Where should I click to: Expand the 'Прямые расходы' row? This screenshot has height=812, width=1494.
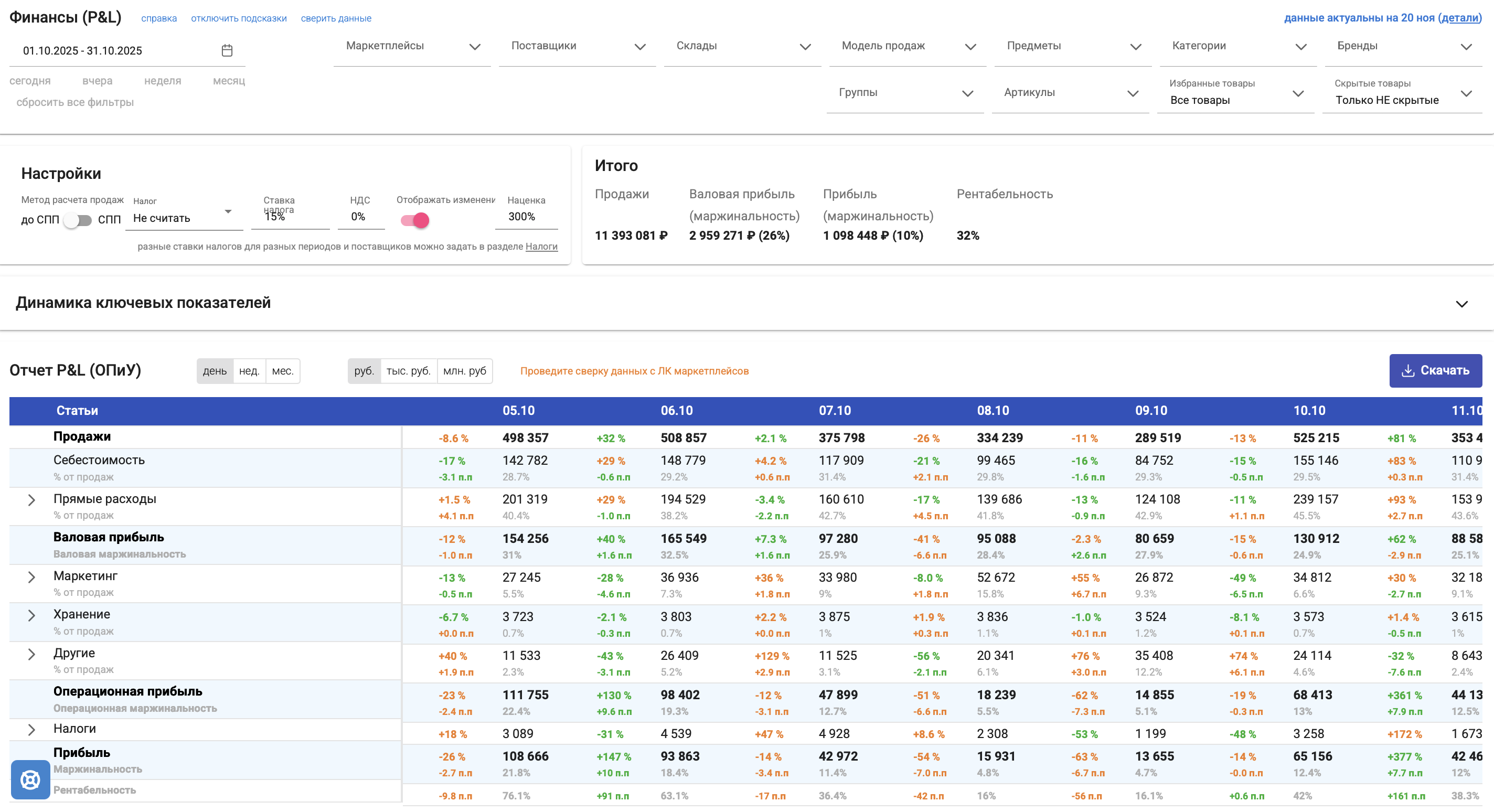(x=31, y=500)
